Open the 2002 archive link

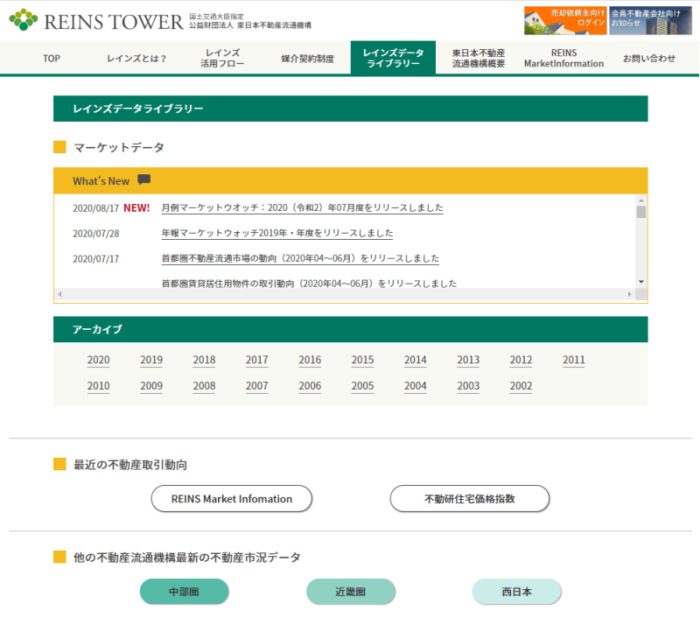click(521, 386)
